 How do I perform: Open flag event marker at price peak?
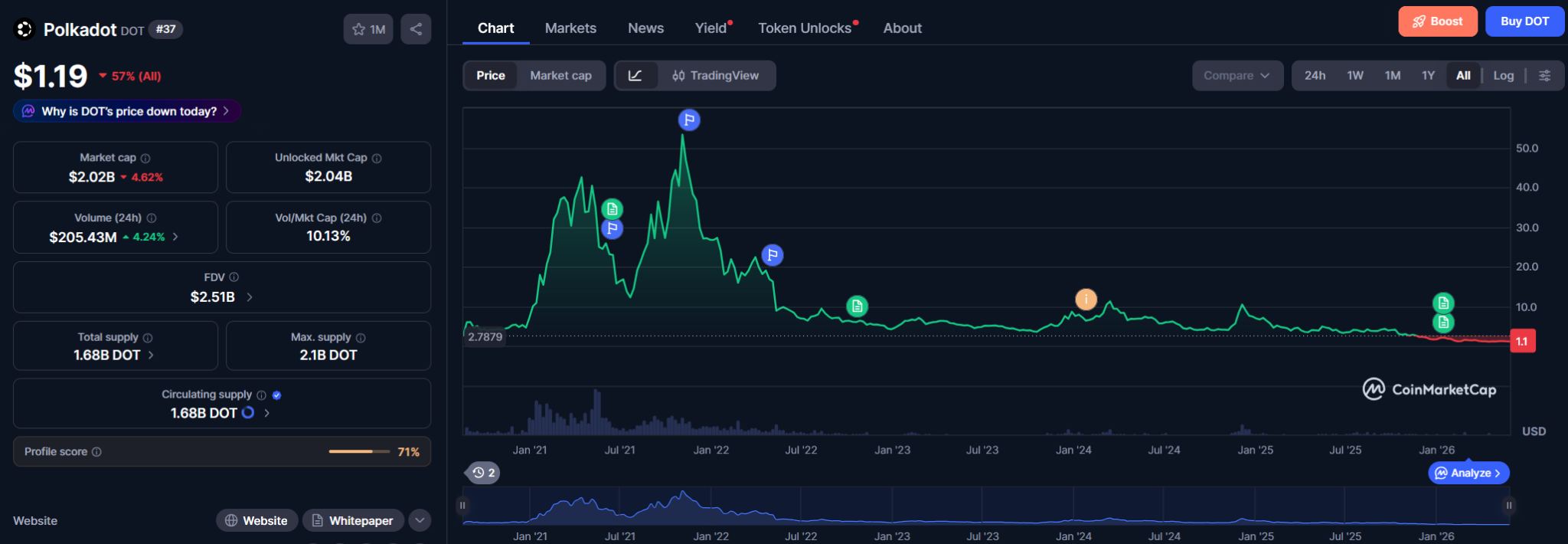(x=689, y=120)
